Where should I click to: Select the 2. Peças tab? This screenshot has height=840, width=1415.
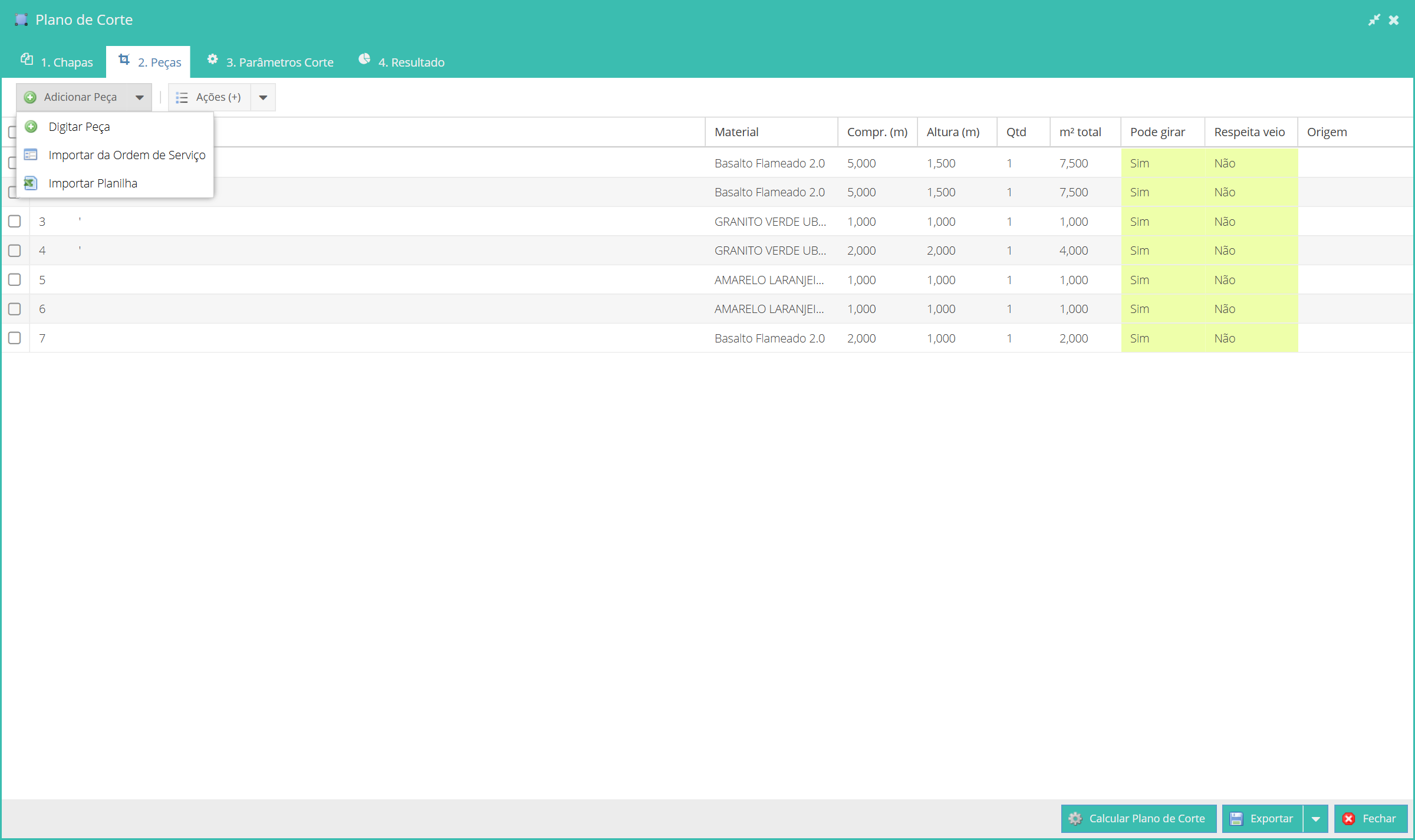point(149,62)
